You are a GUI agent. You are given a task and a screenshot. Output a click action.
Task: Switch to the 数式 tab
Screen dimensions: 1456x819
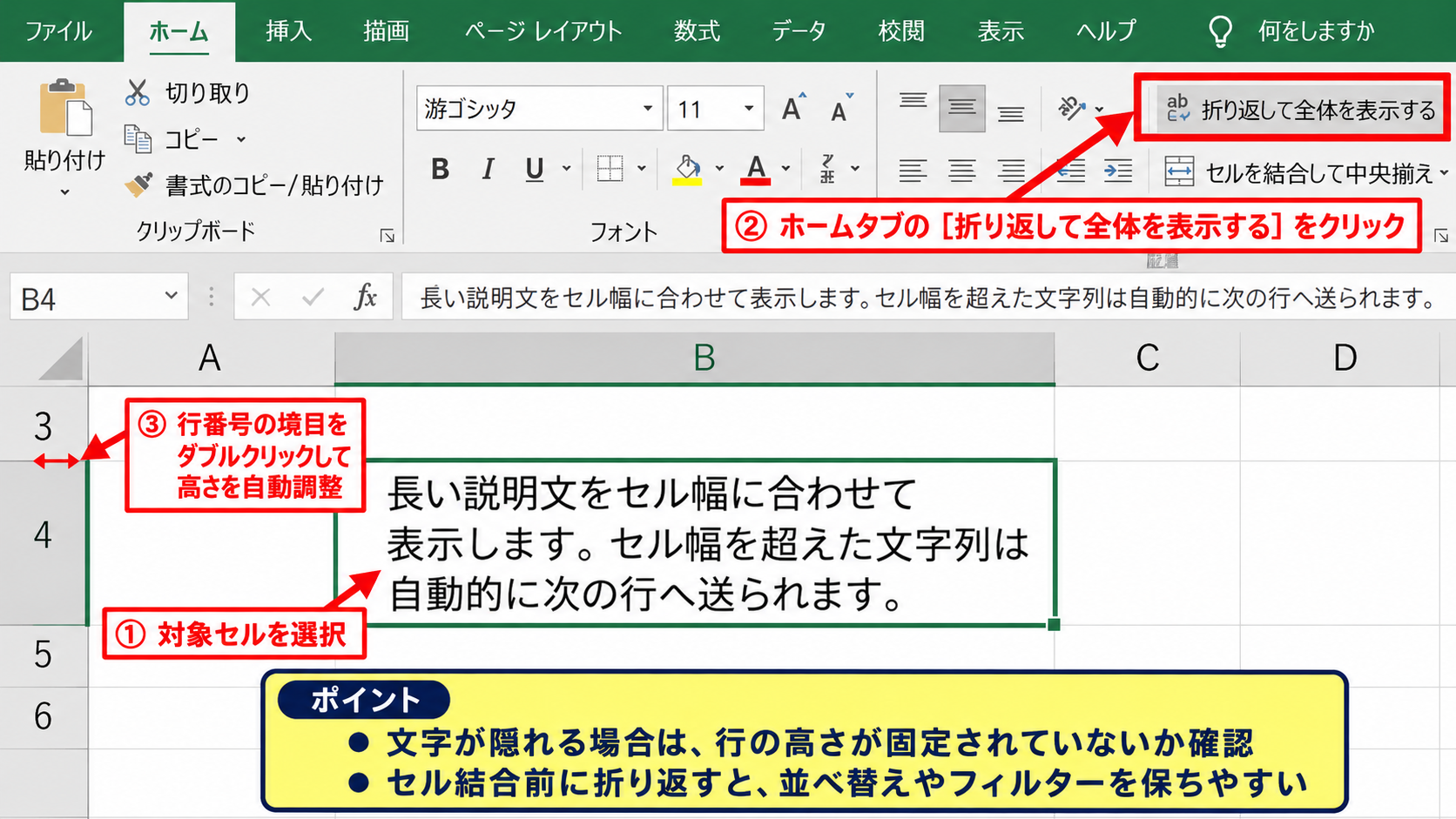click(697, 31)
